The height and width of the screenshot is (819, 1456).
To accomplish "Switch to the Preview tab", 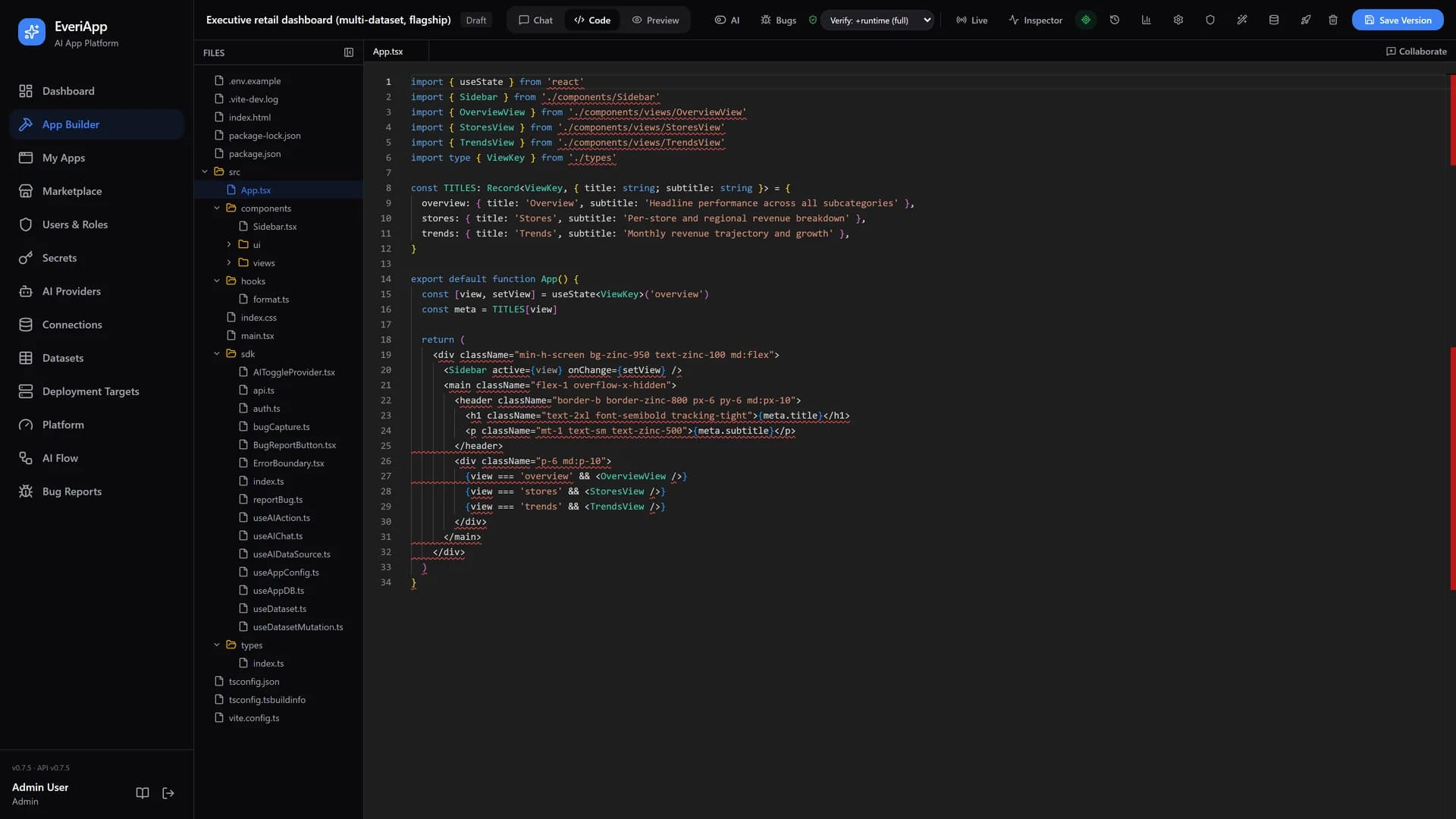I will pos(655,20).
